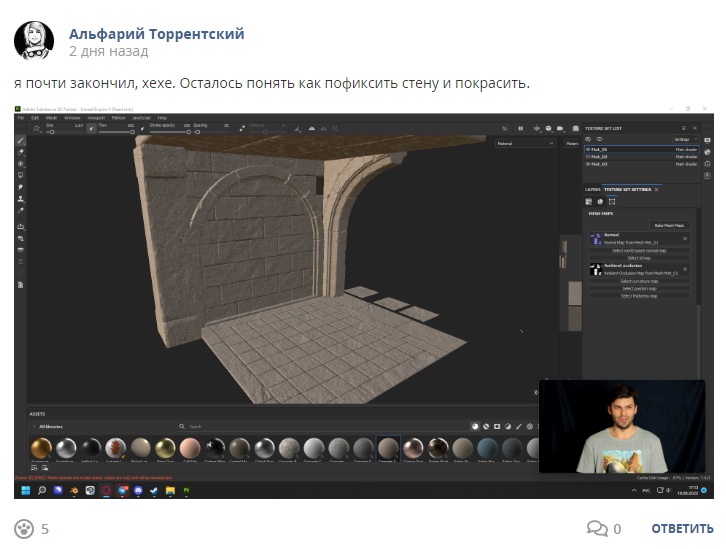Open Blender from the Windows taskbar
The height and width of the screenshot is (549, 726).
[74, 490]
